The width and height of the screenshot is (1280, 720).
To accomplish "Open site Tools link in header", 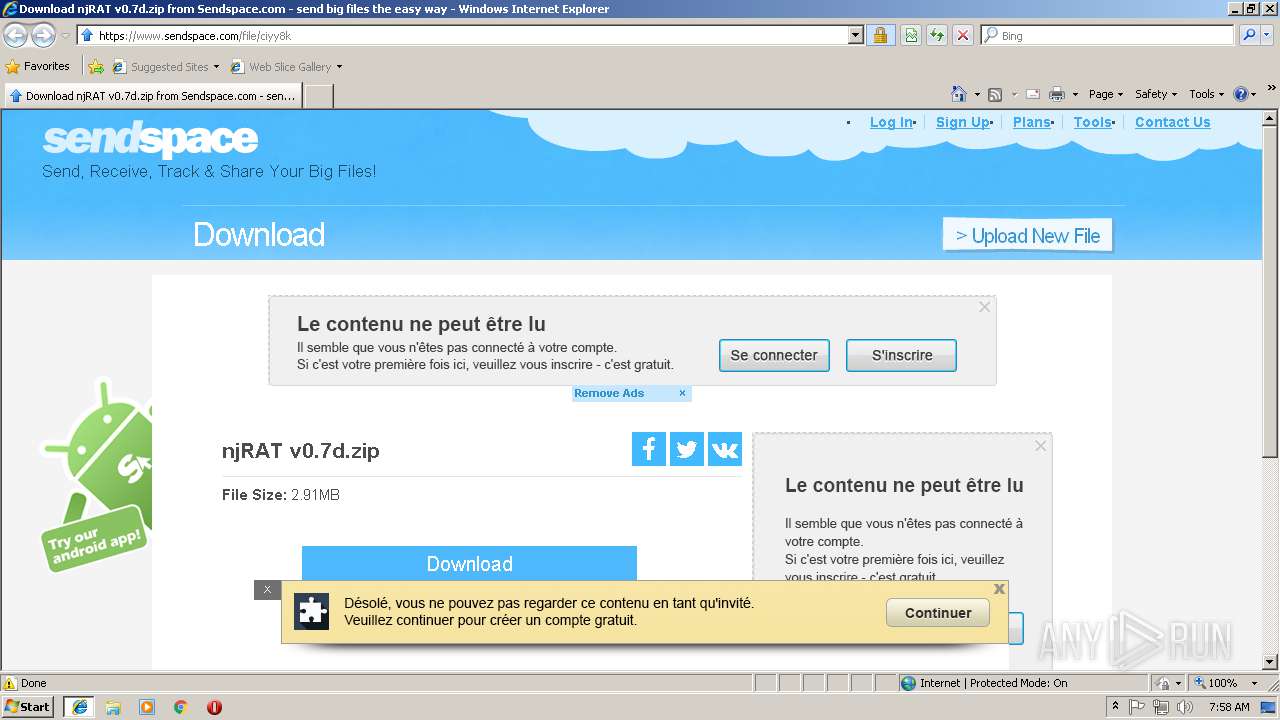I will 1092,122.
